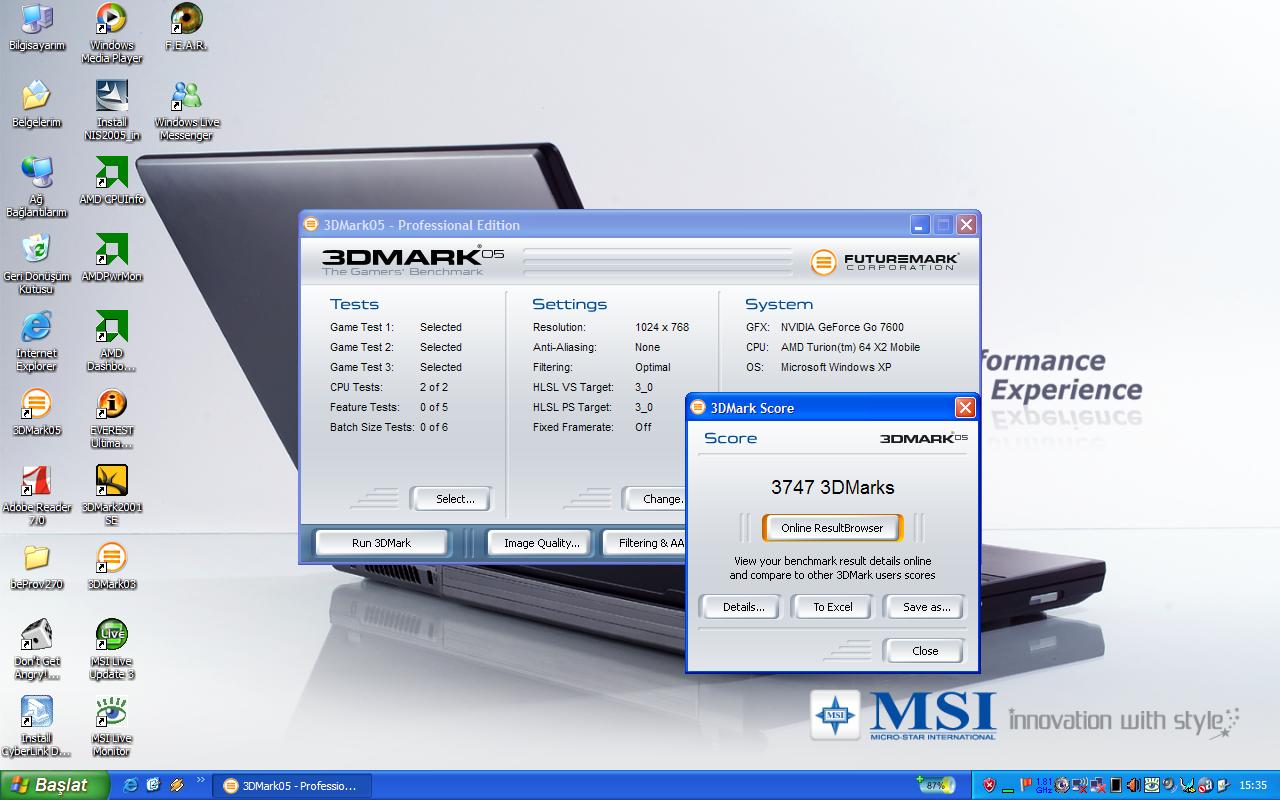Open Ağ Bağlantılarım desktop icon
Image resolution: width=1280 pixels, height=800 pixels.
(x=37, y=187)
